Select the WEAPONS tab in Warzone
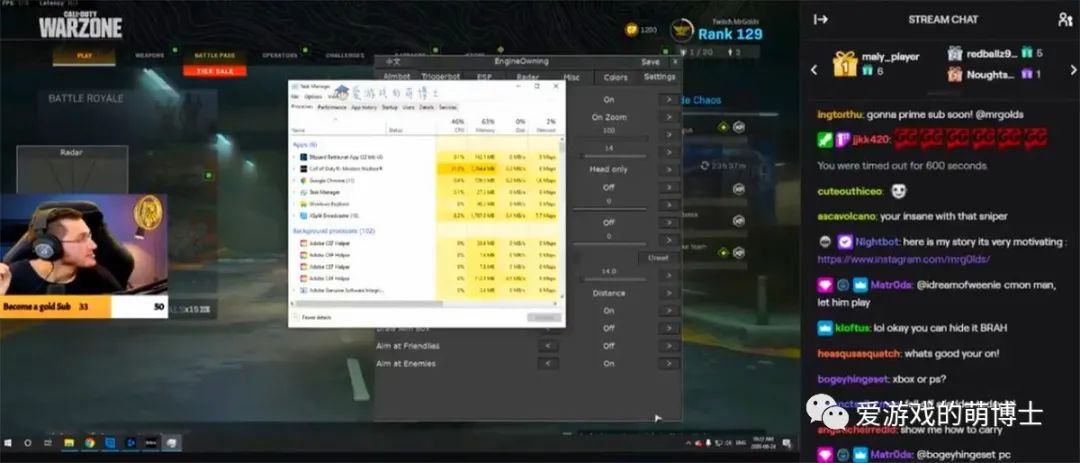Viewport: 1080px width, 463px height. click(149, 55)
